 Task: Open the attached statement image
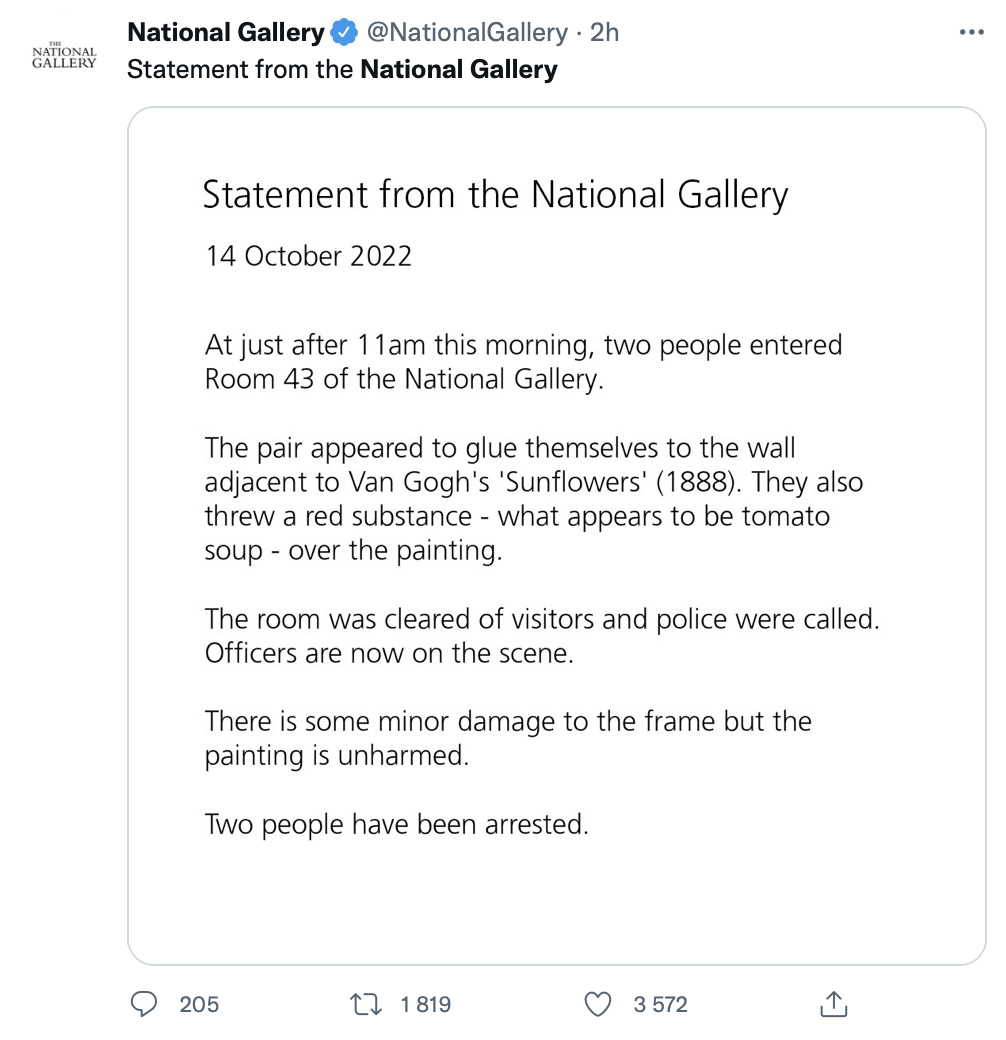click(x=557, y=536)
